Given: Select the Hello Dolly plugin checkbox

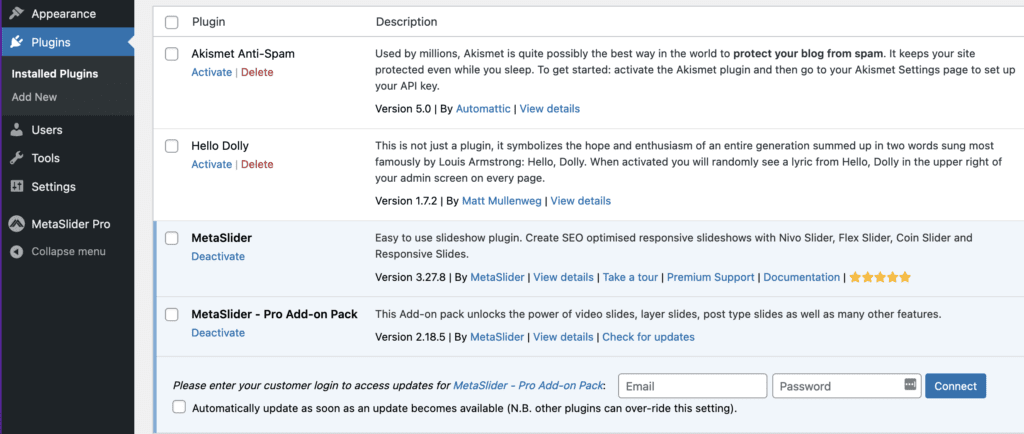Looking at the screenshot, I should (x=172, y=146).
